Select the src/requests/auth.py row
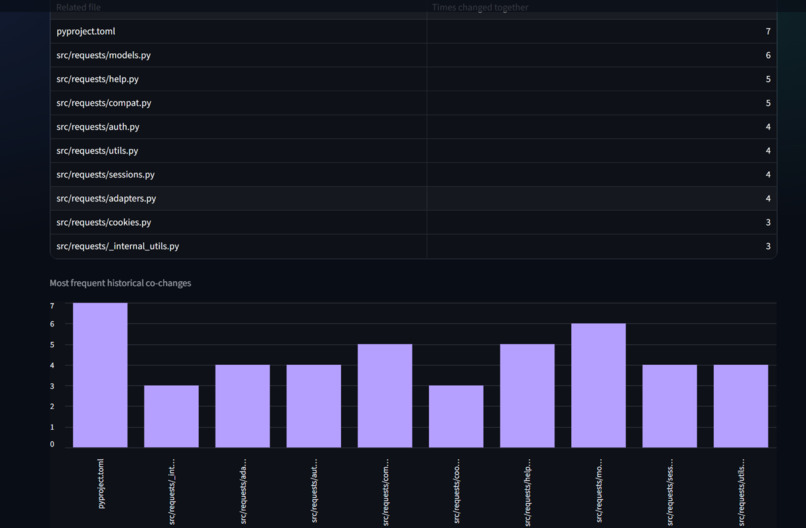The image size is (806, 528). pos(413,127)
